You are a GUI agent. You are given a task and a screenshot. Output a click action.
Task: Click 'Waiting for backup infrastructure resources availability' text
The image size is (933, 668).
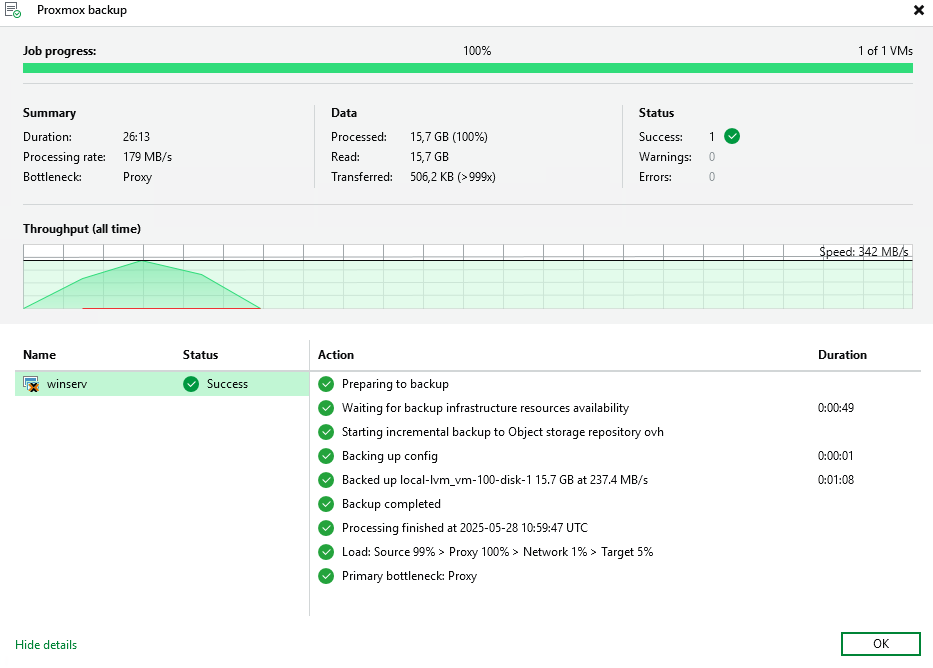tap(485, 408)
